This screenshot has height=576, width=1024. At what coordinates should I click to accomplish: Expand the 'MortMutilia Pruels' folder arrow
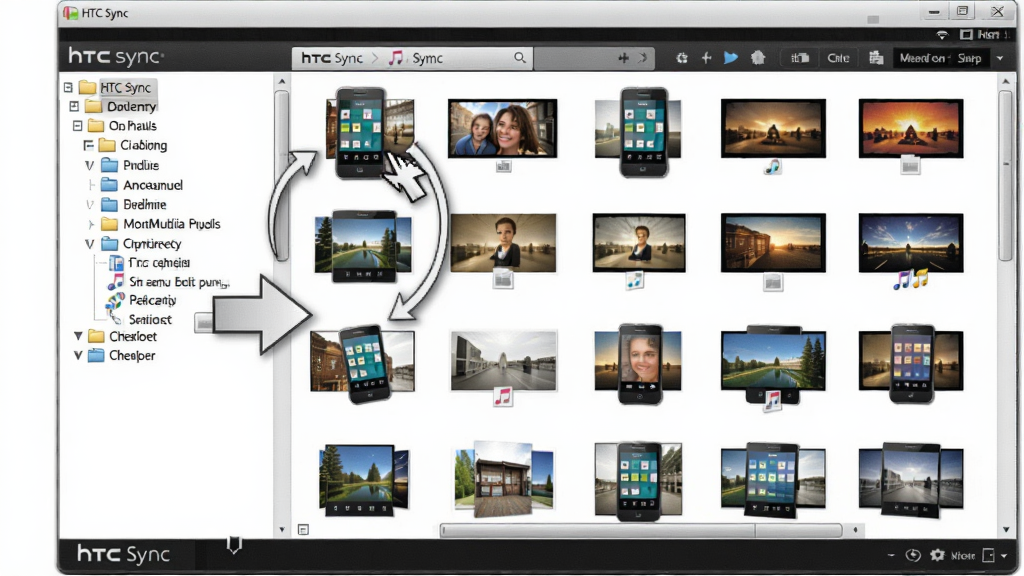90,224
